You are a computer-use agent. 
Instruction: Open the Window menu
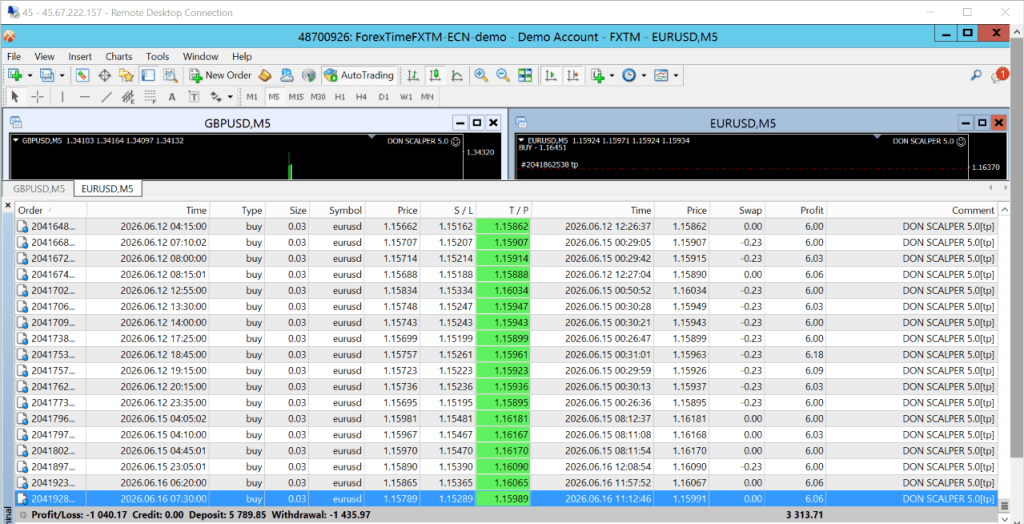[200, 56]
